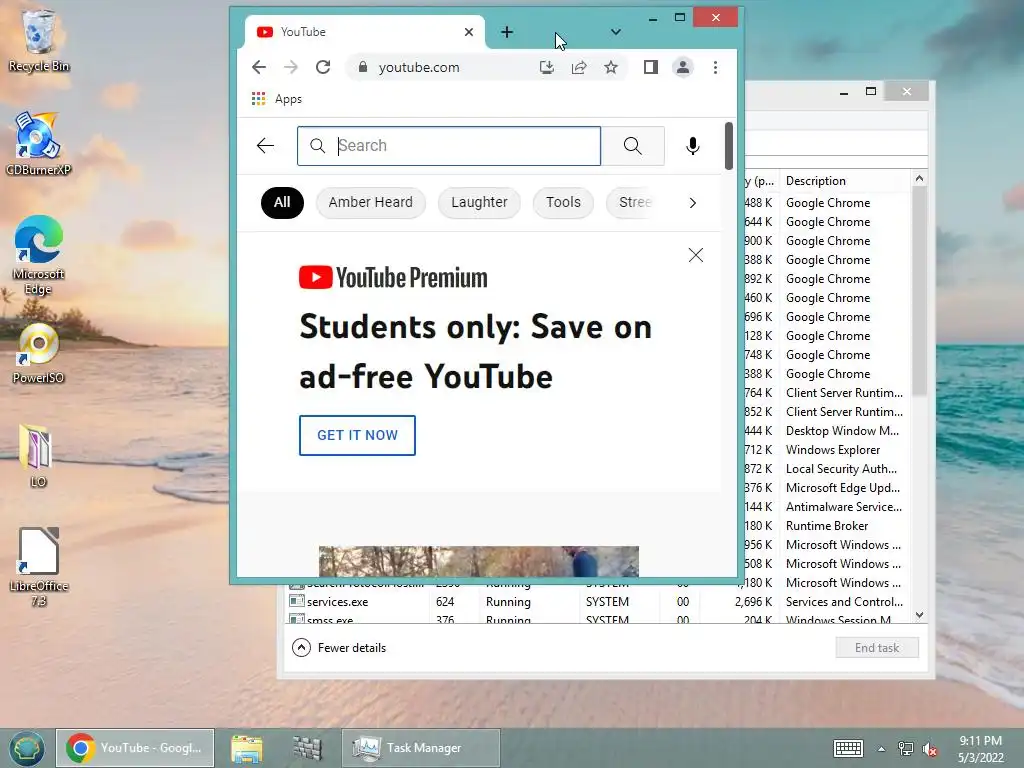Select the YouTube tab title
The image size is (1024, 768).
(x=303, y=32)
